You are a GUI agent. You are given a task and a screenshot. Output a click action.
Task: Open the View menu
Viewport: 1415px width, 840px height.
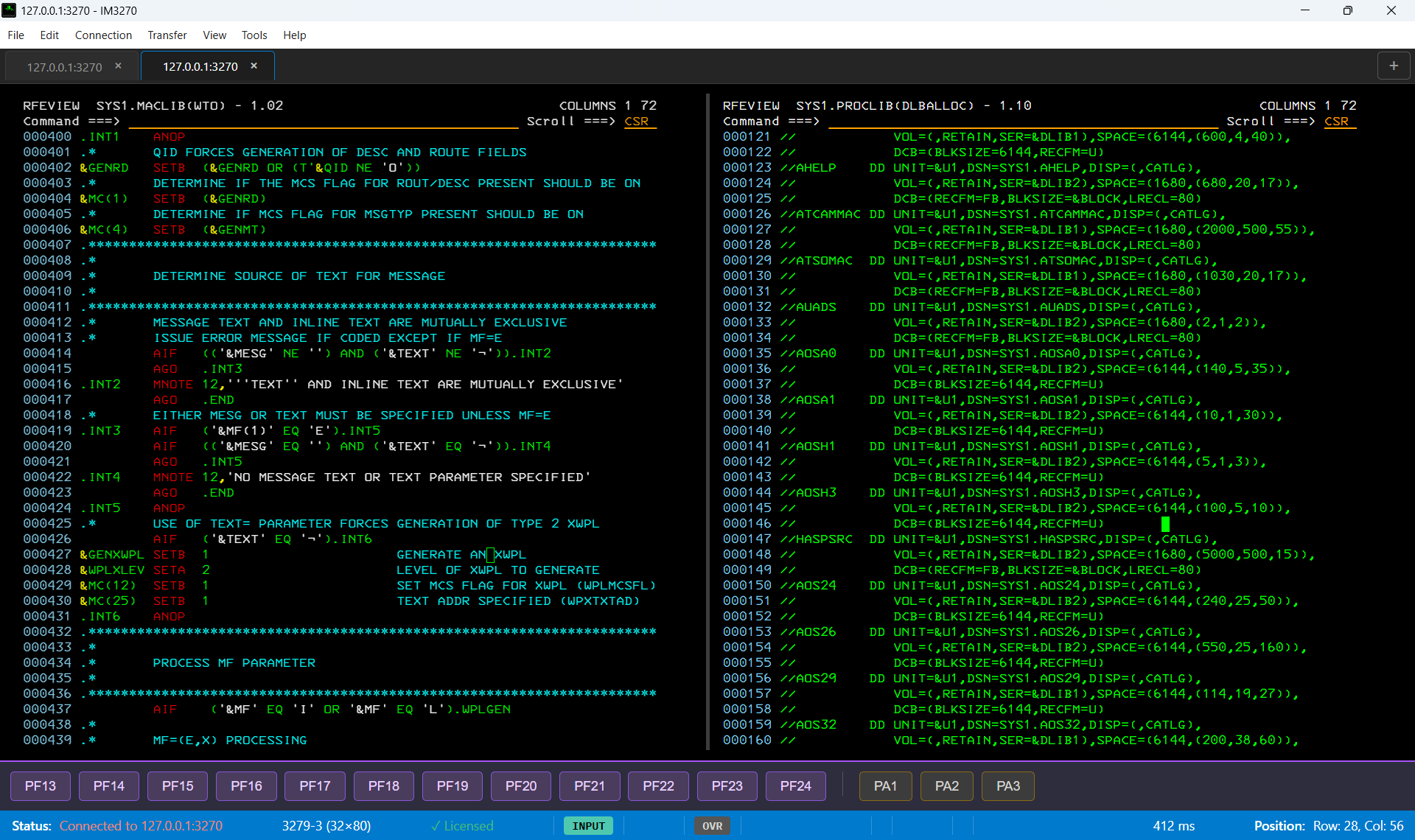(214, 35)
